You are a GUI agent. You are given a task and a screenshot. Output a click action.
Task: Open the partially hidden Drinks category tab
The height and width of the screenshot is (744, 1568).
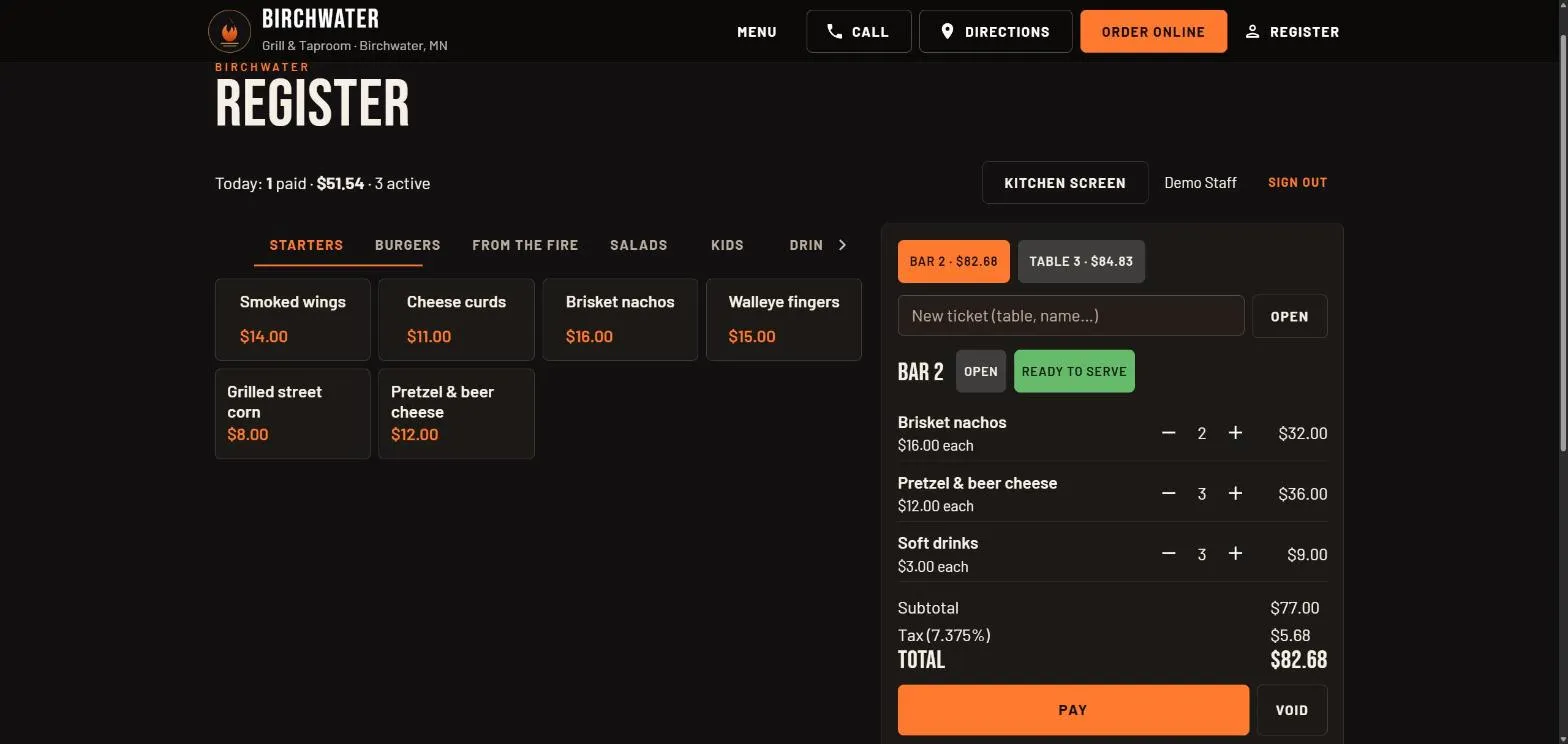pyautogui.click(x=806, y=245)
